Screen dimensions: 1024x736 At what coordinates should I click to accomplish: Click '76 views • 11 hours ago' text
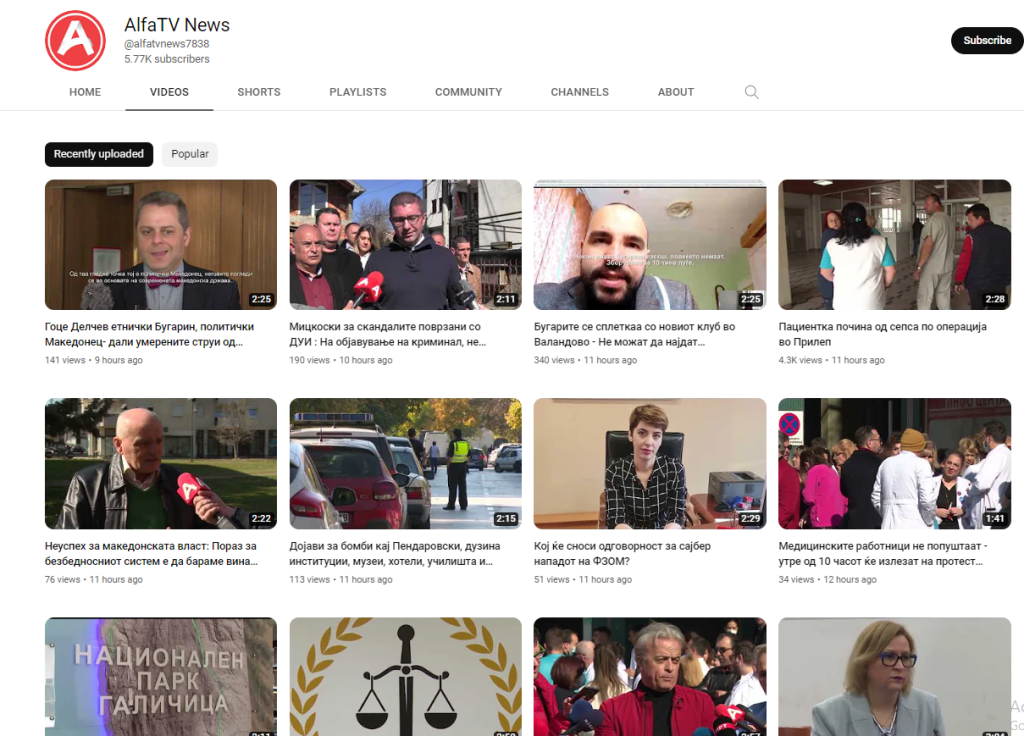pos(93,579)
